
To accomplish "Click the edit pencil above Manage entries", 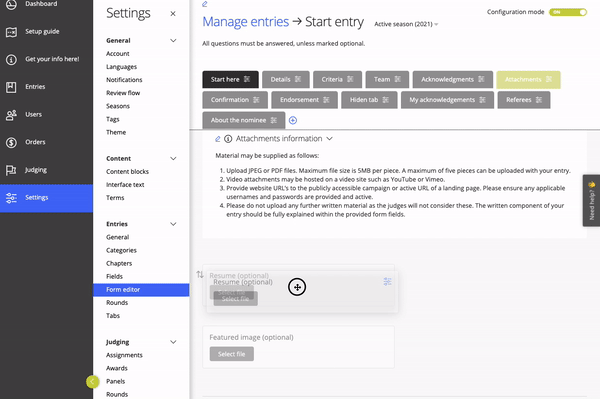I will point(205,4).
